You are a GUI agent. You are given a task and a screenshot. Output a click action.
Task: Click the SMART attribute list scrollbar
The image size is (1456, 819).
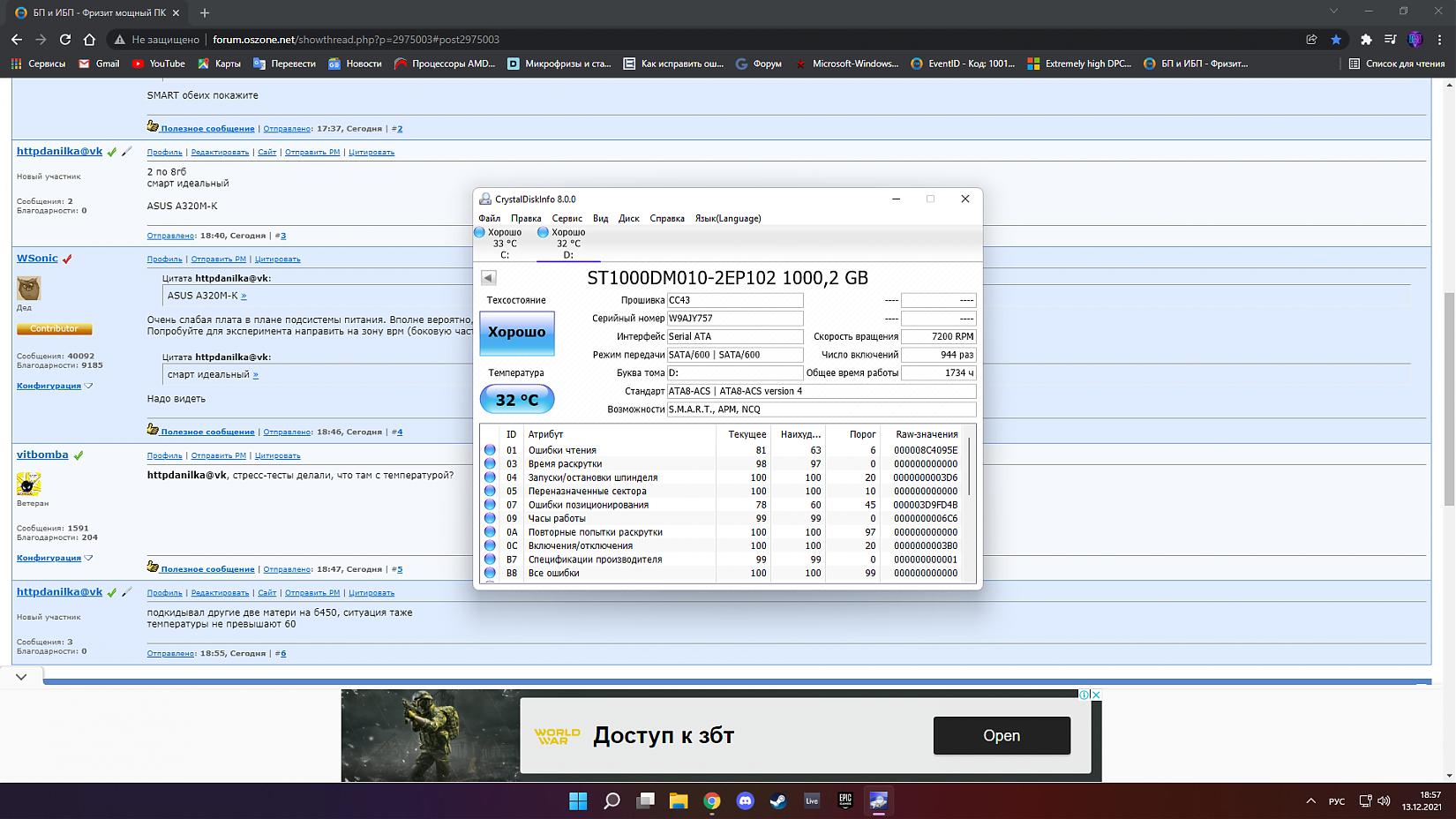pos(970,468)
